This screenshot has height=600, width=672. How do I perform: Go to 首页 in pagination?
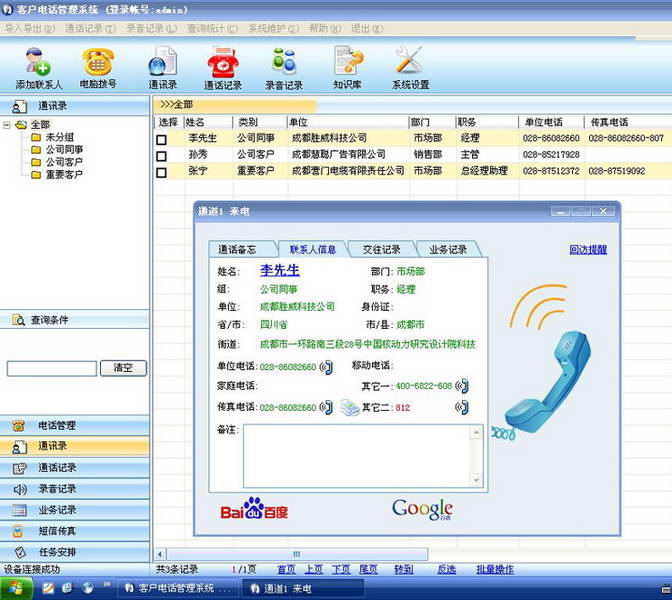[287, 570]
